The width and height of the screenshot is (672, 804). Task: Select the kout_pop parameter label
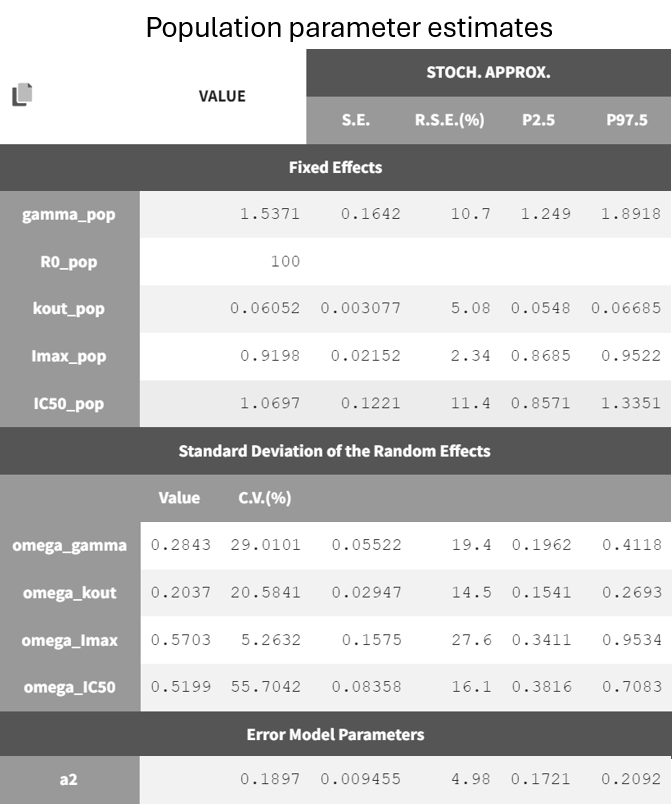(x=69, y=309)
